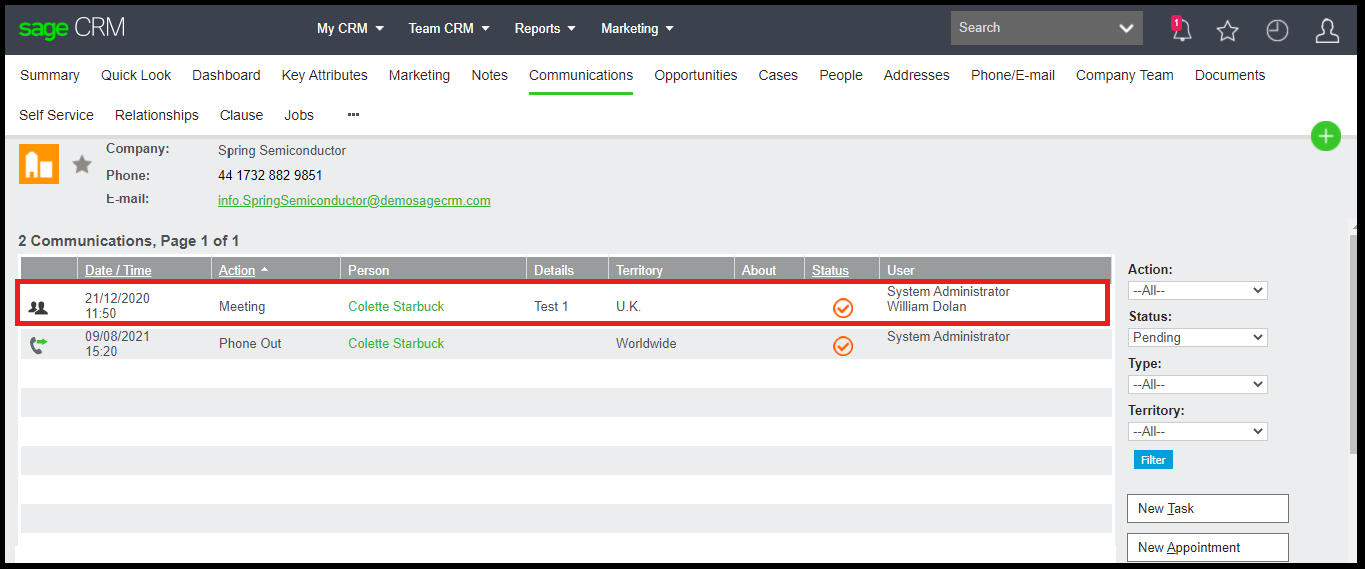Click the blue Filter button
Viewport: 1365px width, 569px height.
pos(1153,460)
